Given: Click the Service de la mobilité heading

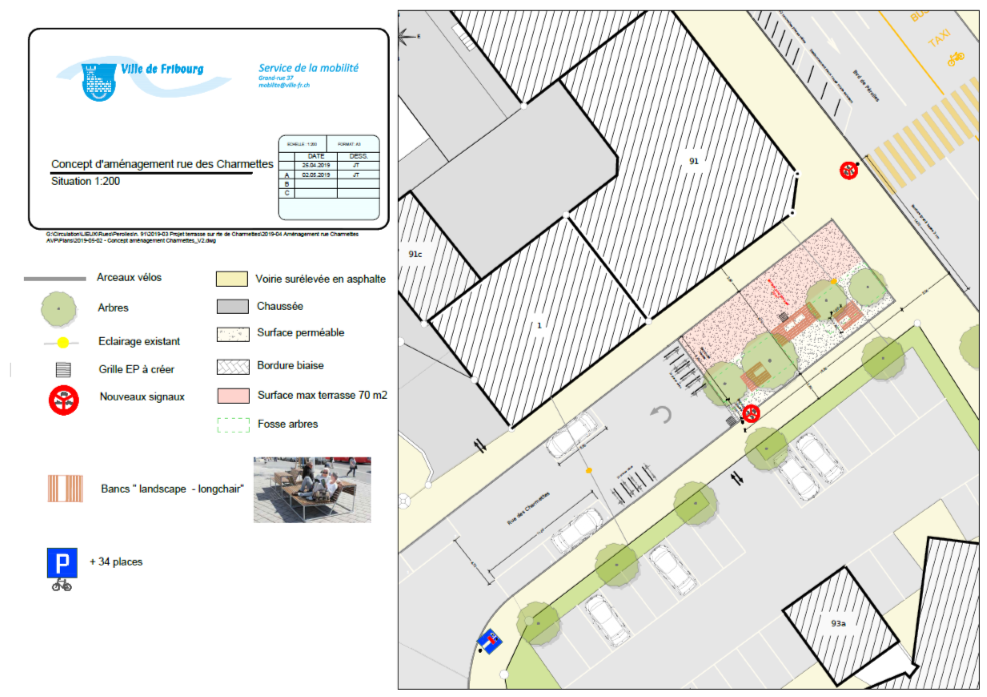Looking at the screenshot, I should 308,68.
